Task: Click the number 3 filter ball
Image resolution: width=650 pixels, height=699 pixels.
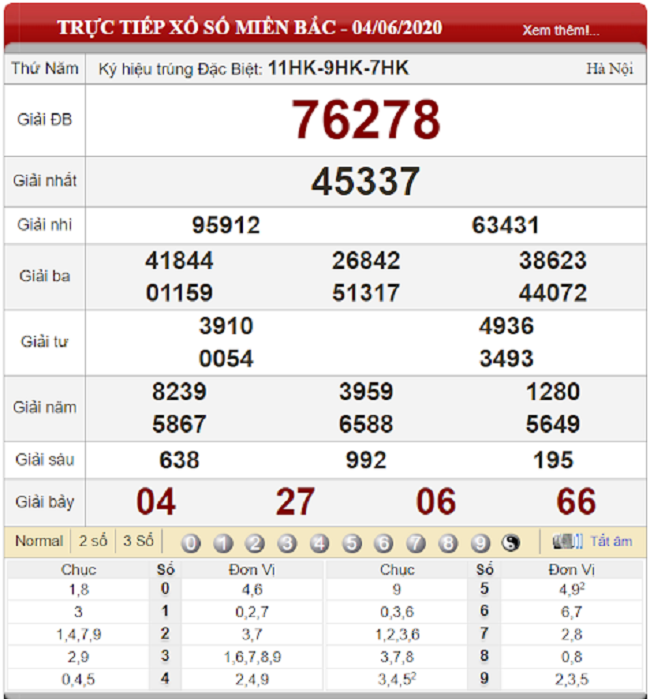Action: pyautogui.click(x=287, y=543)
